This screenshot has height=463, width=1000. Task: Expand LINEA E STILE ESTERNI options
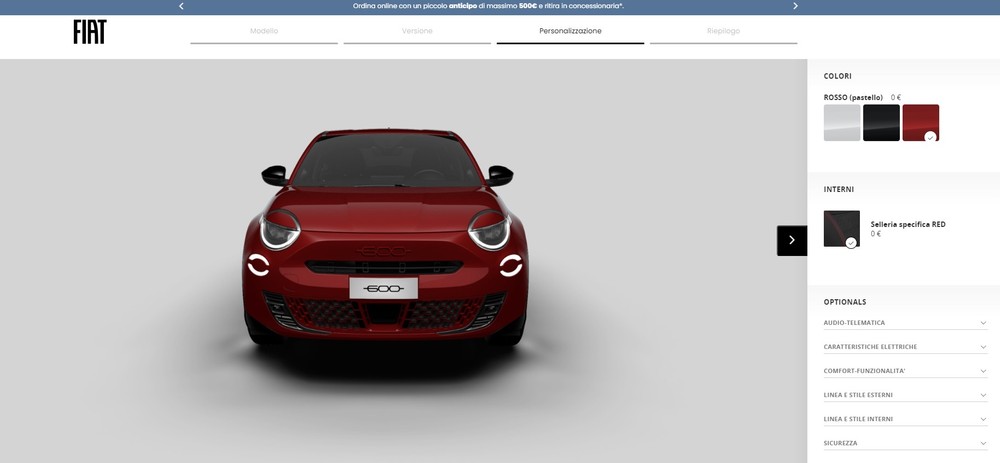[x=906, y=395]
